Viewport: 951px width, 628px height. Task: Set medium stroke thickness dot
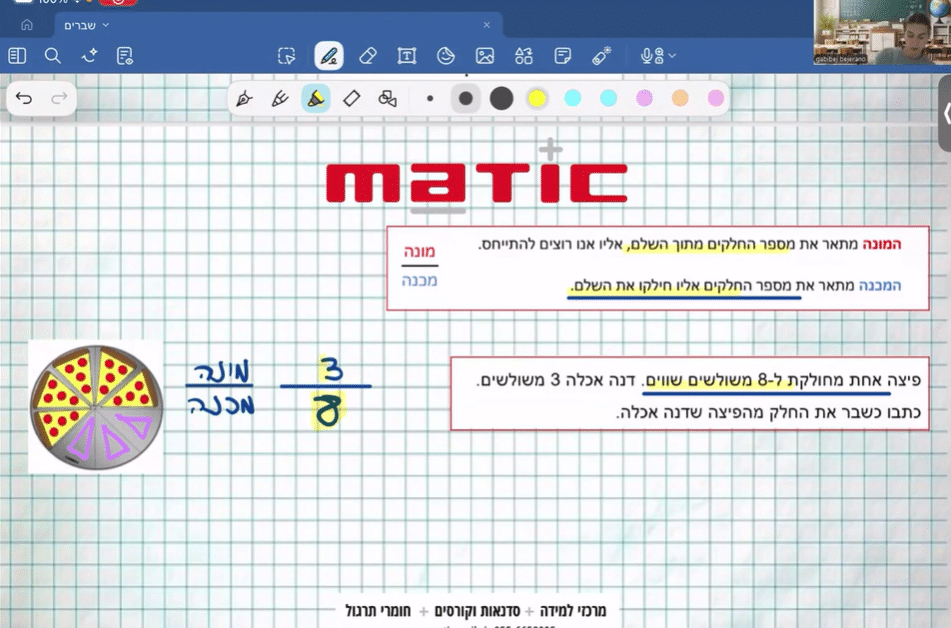[465, 98]
